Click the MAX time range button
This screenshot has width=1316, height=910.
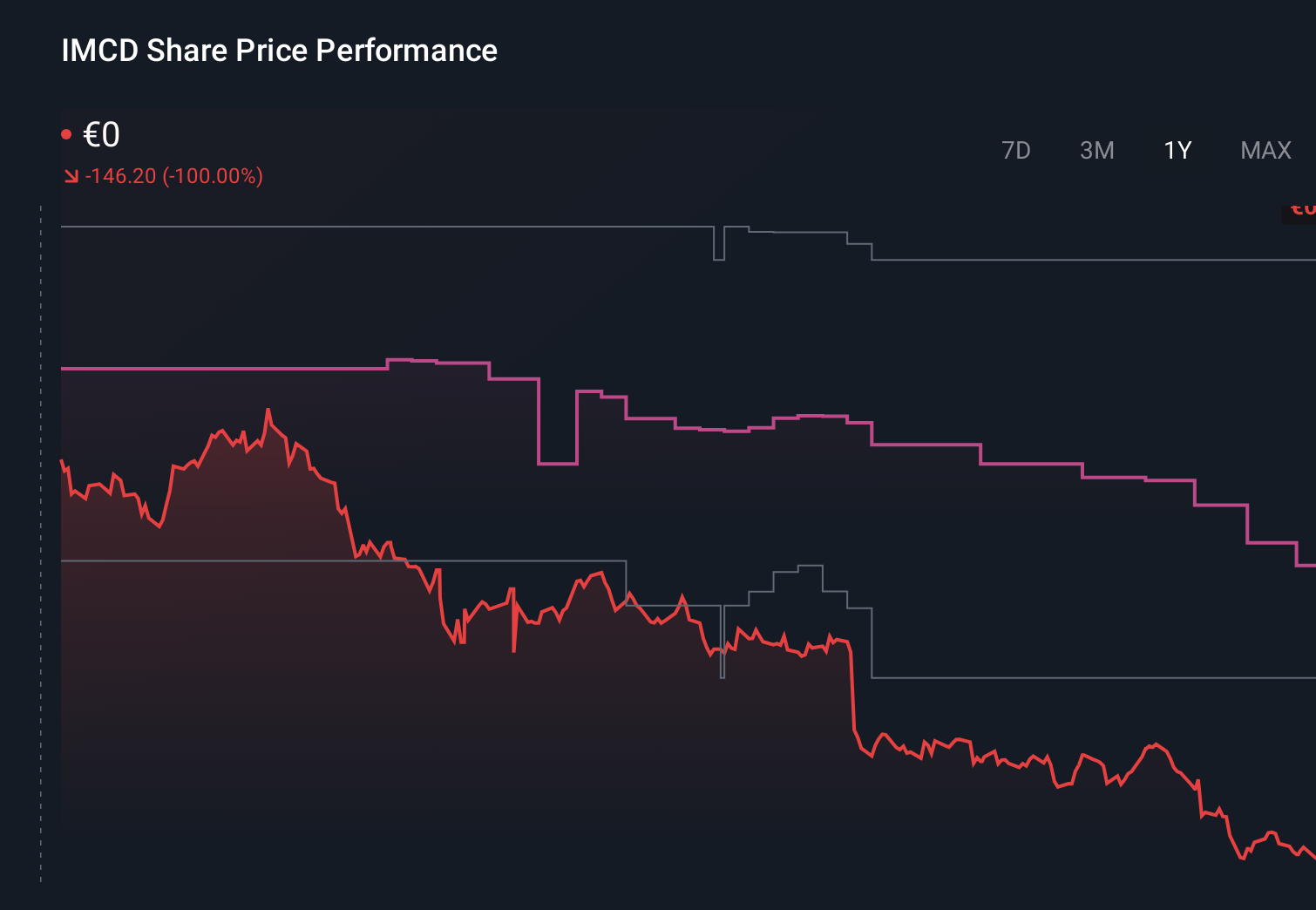tap(1265, 150)
